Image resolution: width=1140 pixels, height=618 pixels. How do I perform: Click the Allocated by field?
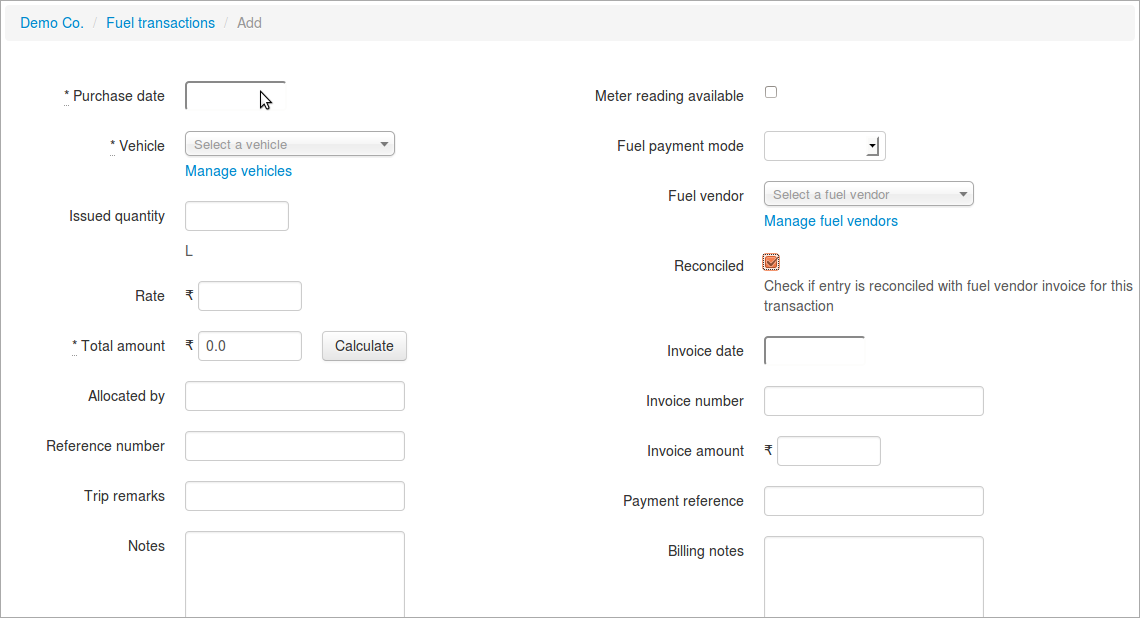[295, 396]
